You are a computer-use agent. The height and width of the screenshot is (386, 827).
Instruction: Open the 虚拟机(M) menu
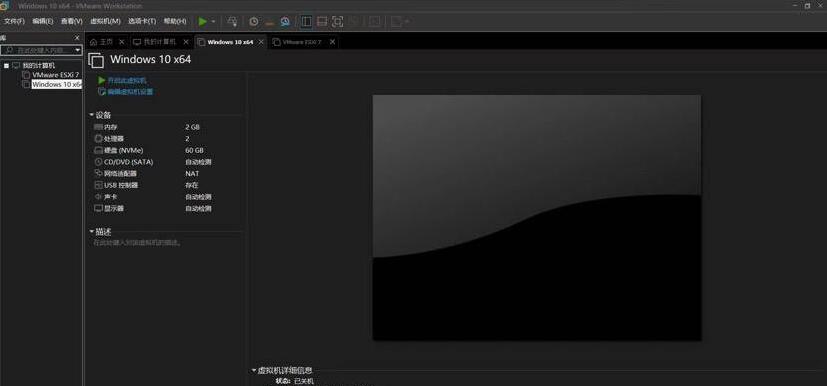(105, 21)
